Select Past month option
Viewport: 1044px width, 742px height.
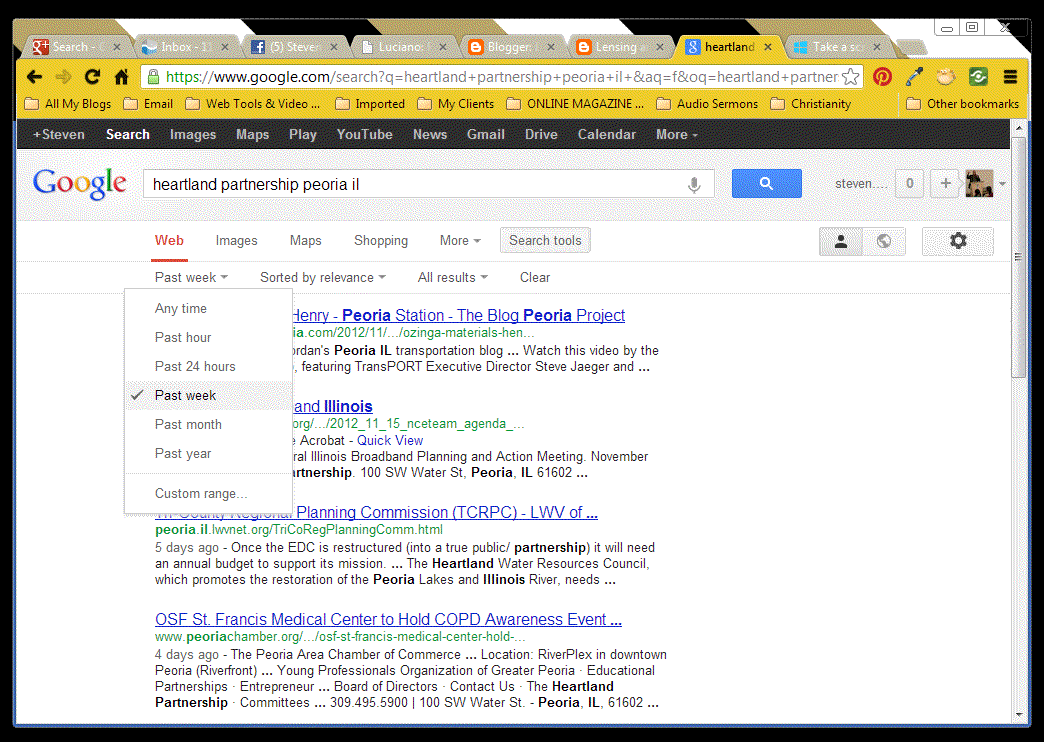tap(208, 424)
